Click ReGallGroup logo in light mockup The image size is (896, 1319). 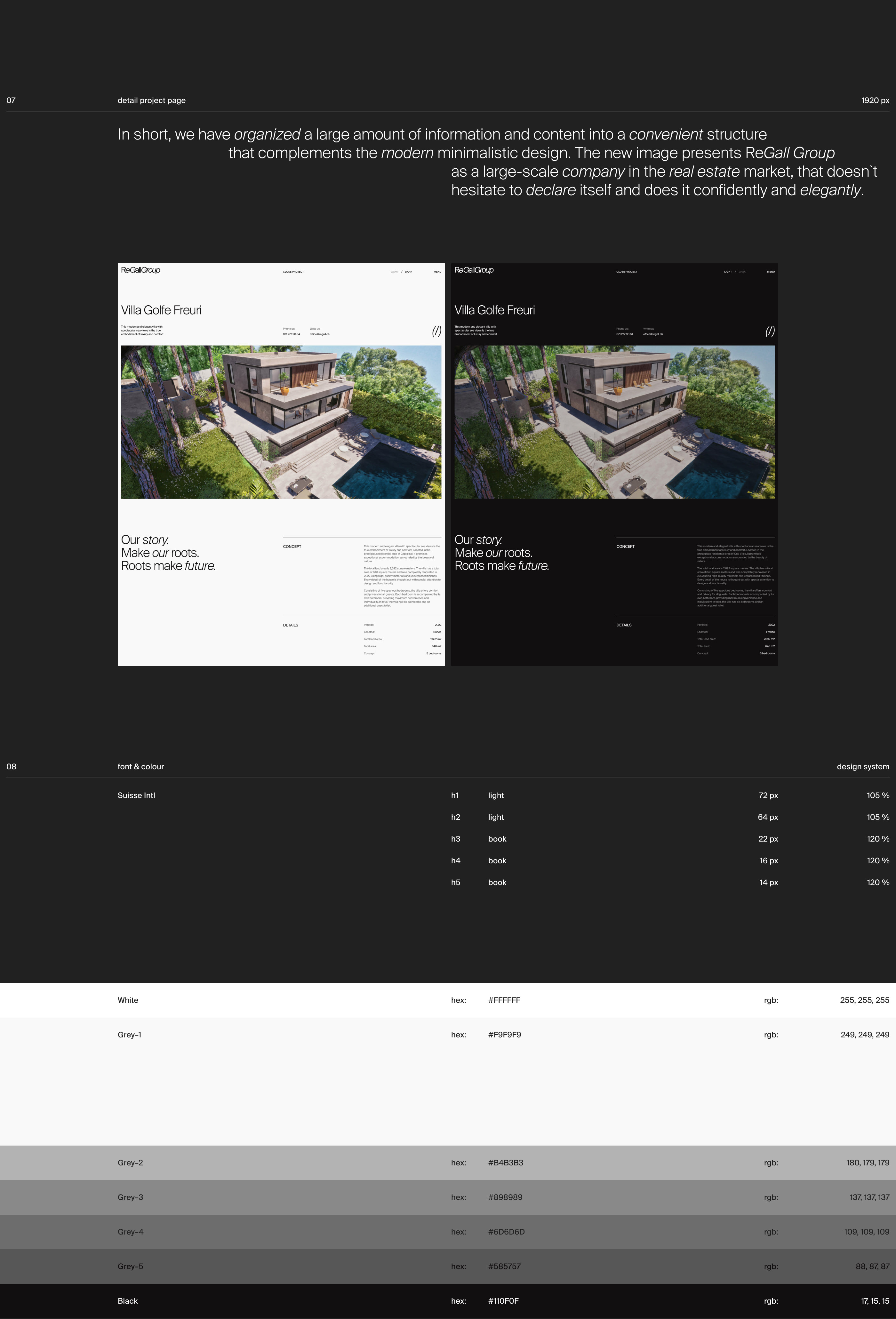140,270
